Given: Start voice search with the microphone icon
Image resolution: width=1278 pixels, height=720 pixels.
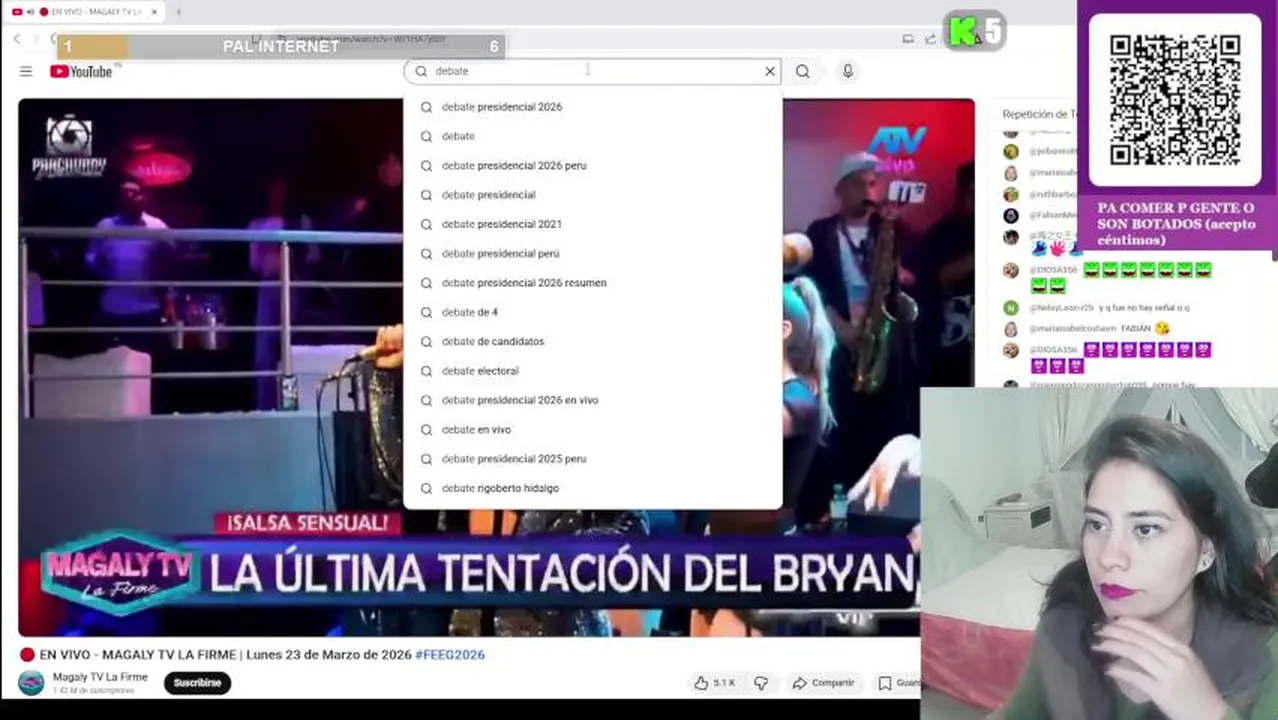Looking at the screenshot, I should coord(848,71).
